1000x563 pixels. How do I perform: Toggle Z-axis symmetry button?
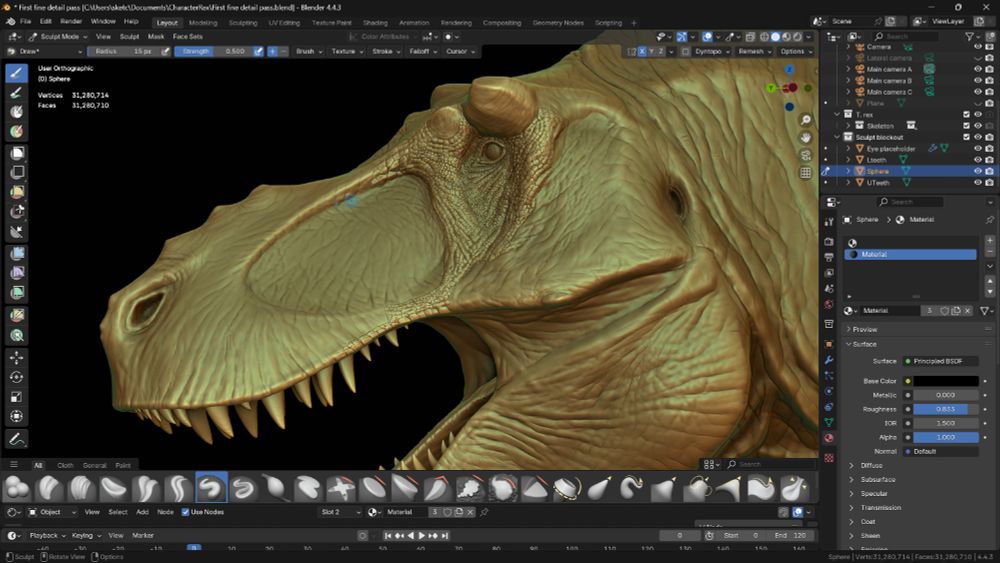coord(661,52)
